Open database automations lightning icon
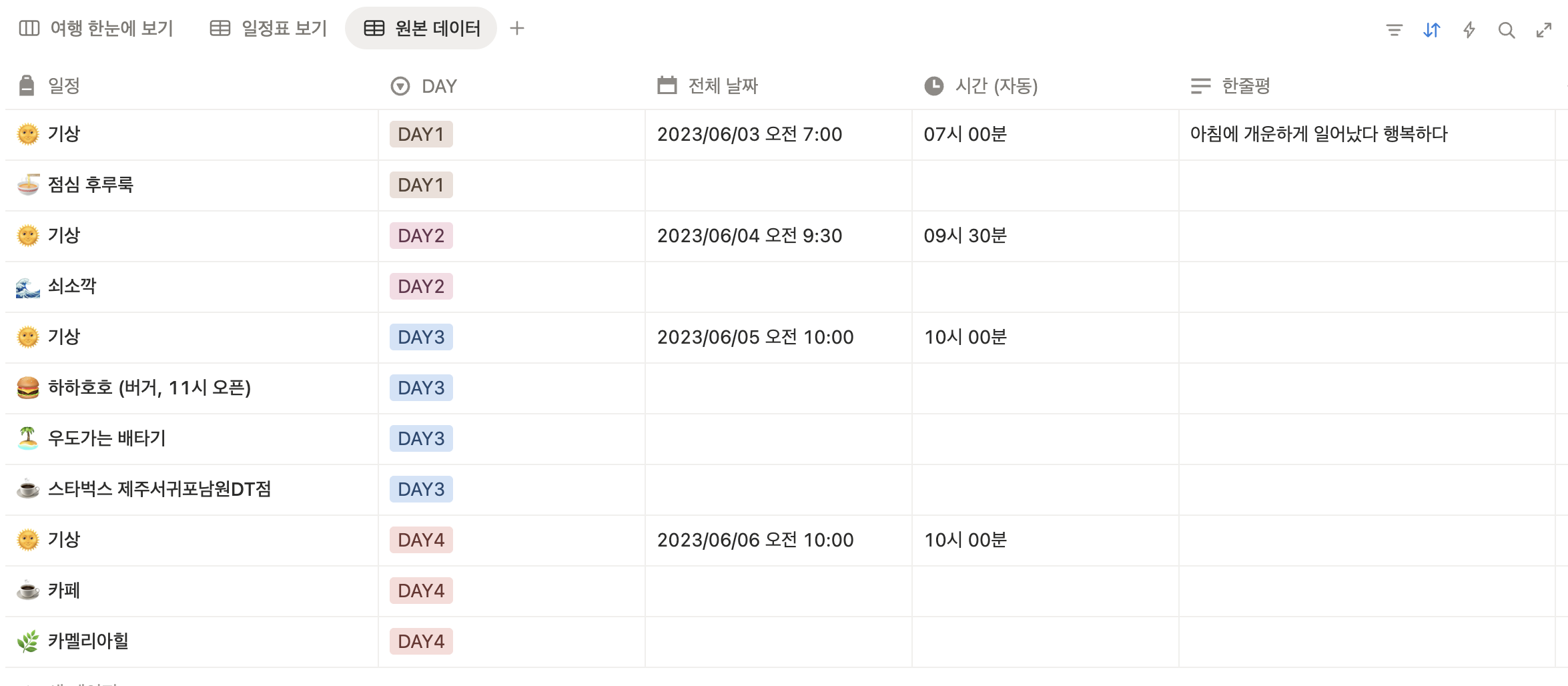The height and width of the screenshot is (686, 1568). (x=1469, y=29)
